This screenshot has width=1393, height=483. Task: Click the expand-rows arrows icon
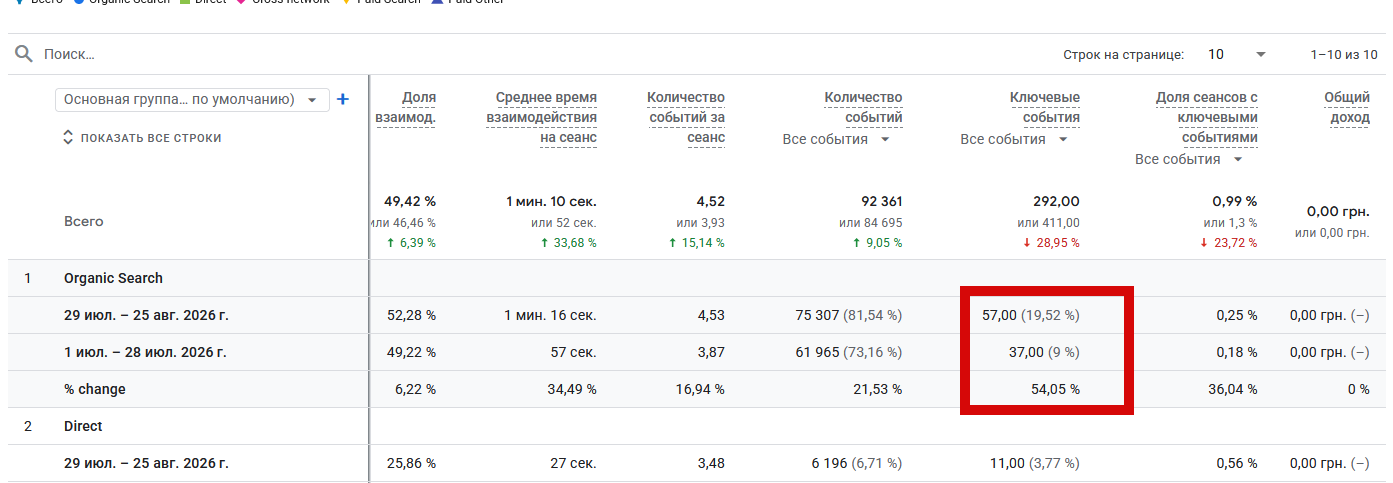point(68,137)
